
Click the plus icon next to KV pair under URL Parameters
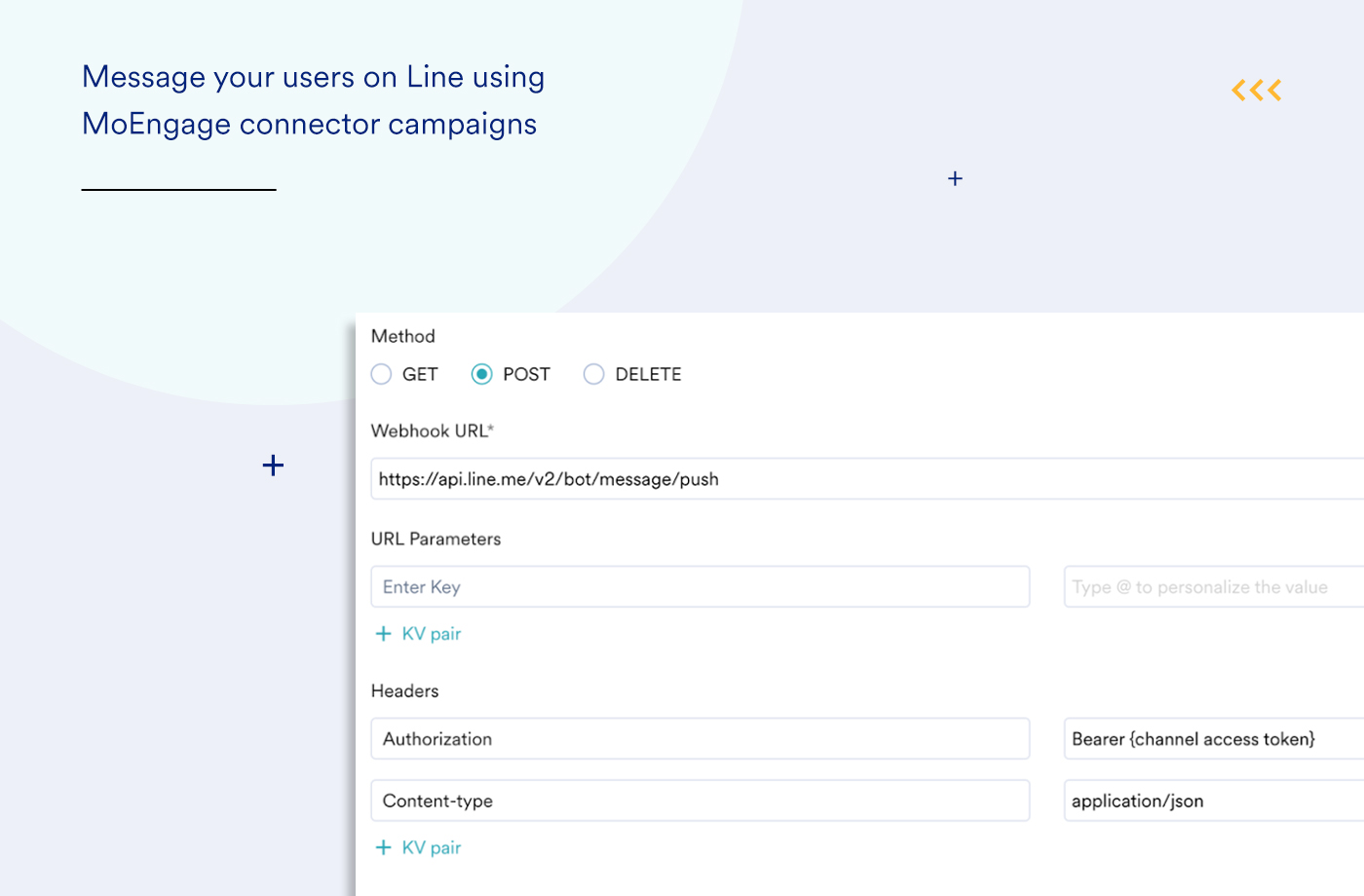(384, 633)
